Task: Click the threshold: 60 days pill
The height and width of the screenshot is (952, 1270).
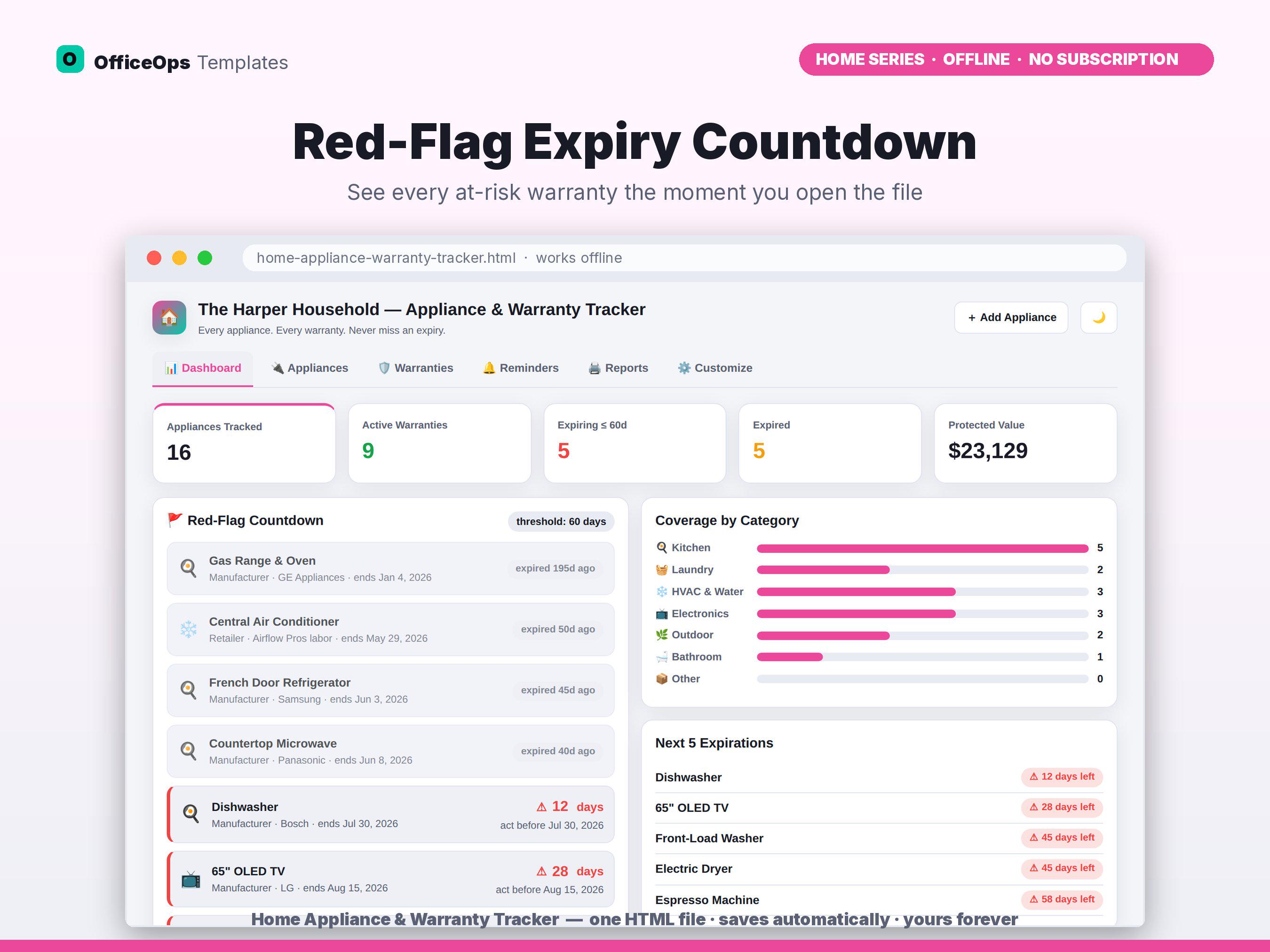Action: 561,521
